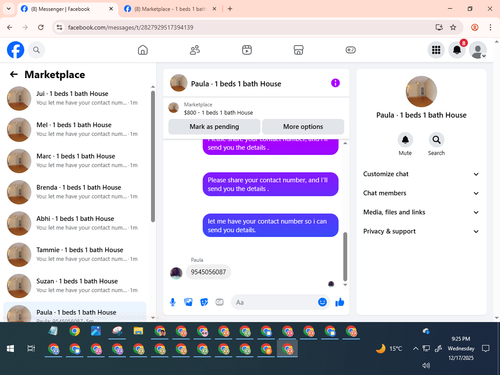Open the account profile avatar menu

pyautogui.click(x=478, y=50)
